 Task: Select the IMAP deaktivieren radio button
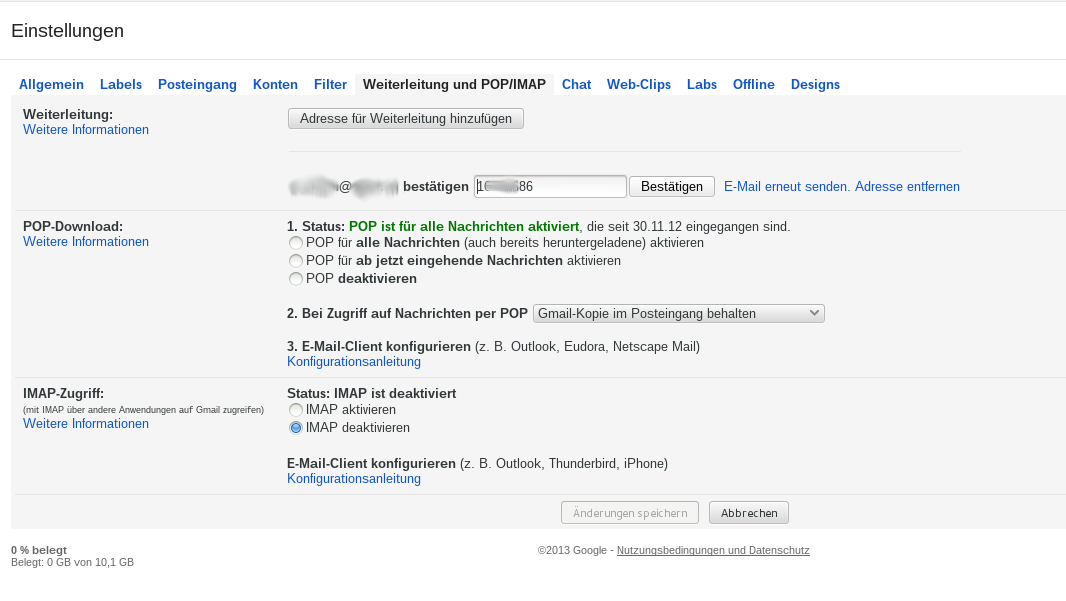(295, 428)
